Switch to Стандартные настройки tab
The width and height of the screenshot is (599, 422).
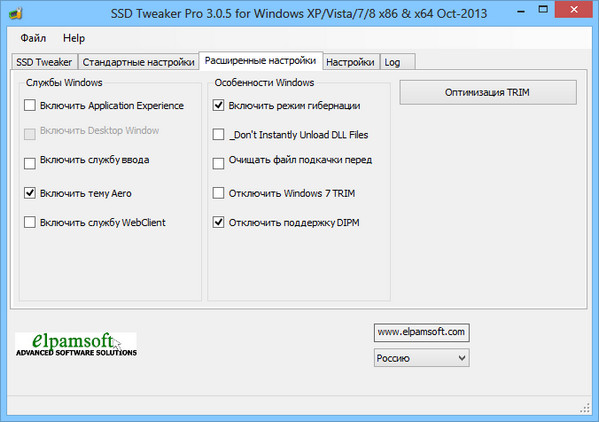pyautogui.click(x=138, y=62)
